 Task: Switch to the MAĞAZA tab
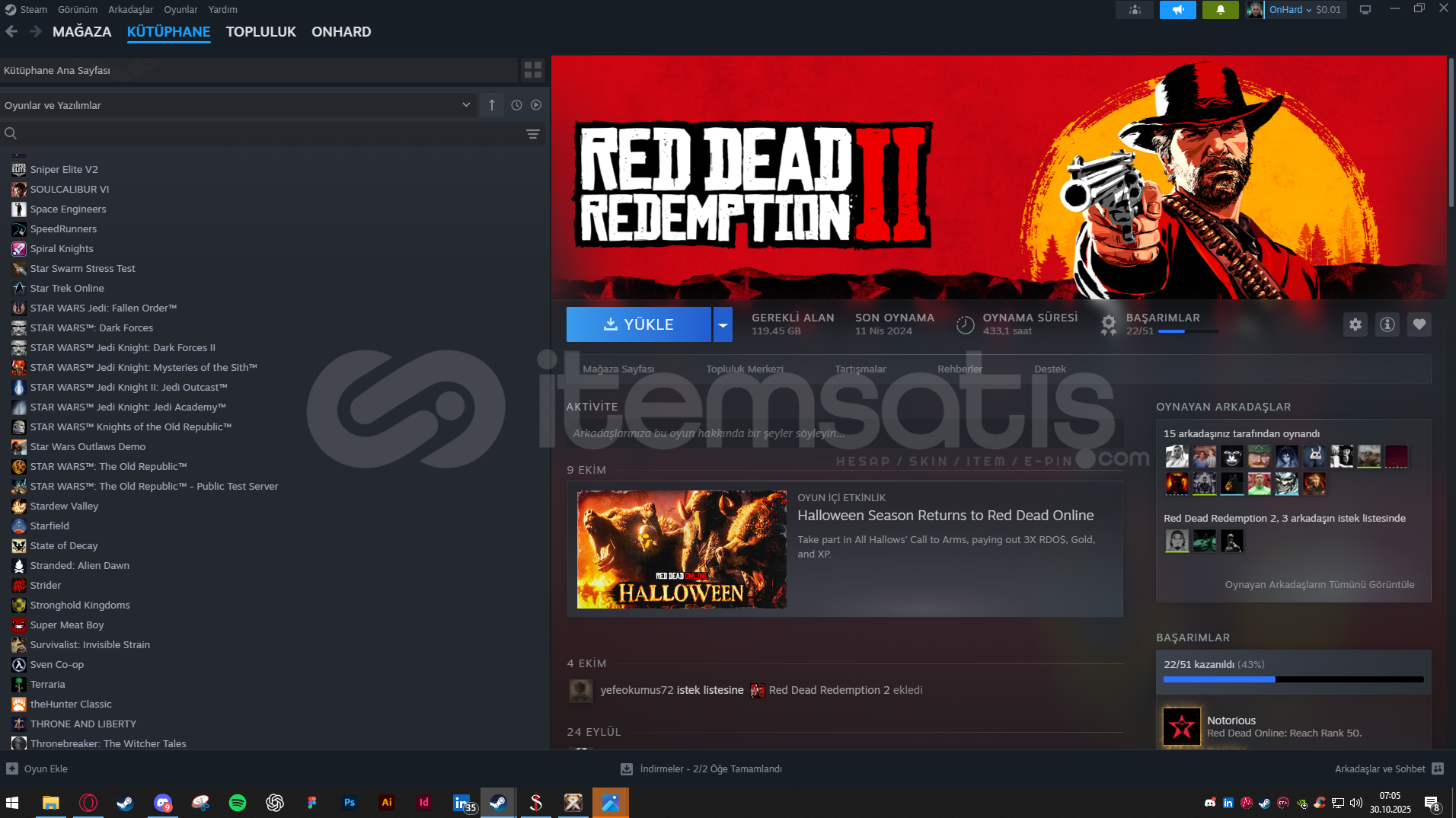(x=82, y=32)
